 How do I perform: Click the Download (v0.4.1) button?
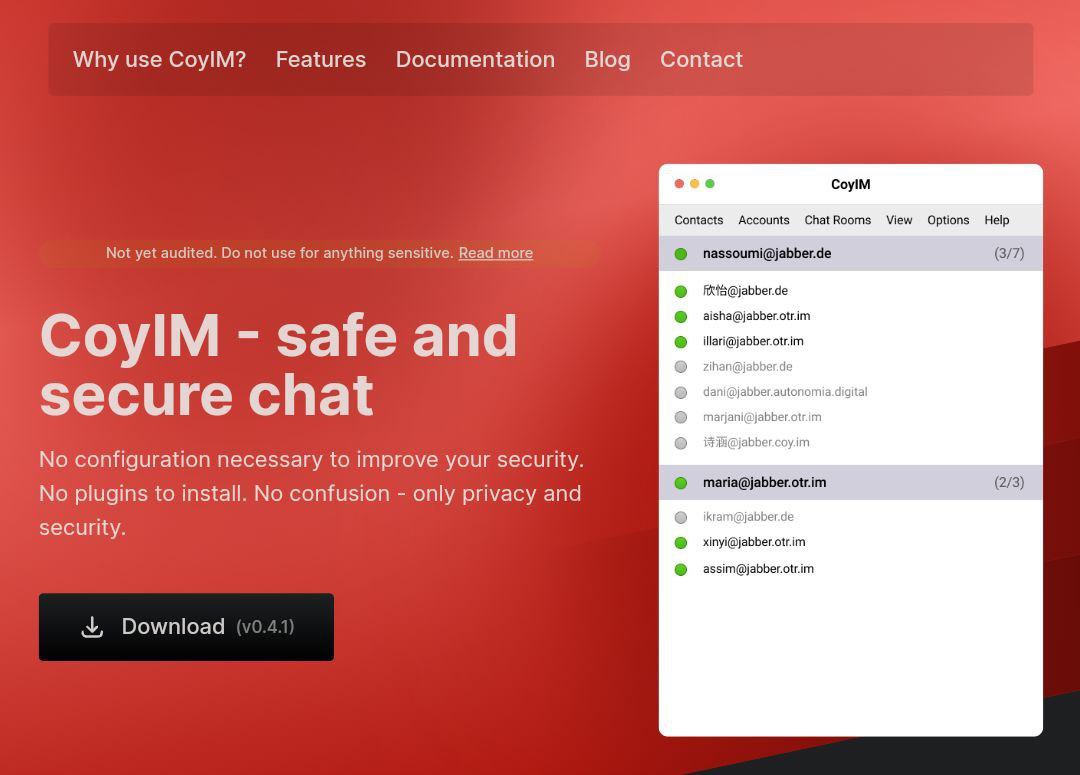tap(186, 626)
